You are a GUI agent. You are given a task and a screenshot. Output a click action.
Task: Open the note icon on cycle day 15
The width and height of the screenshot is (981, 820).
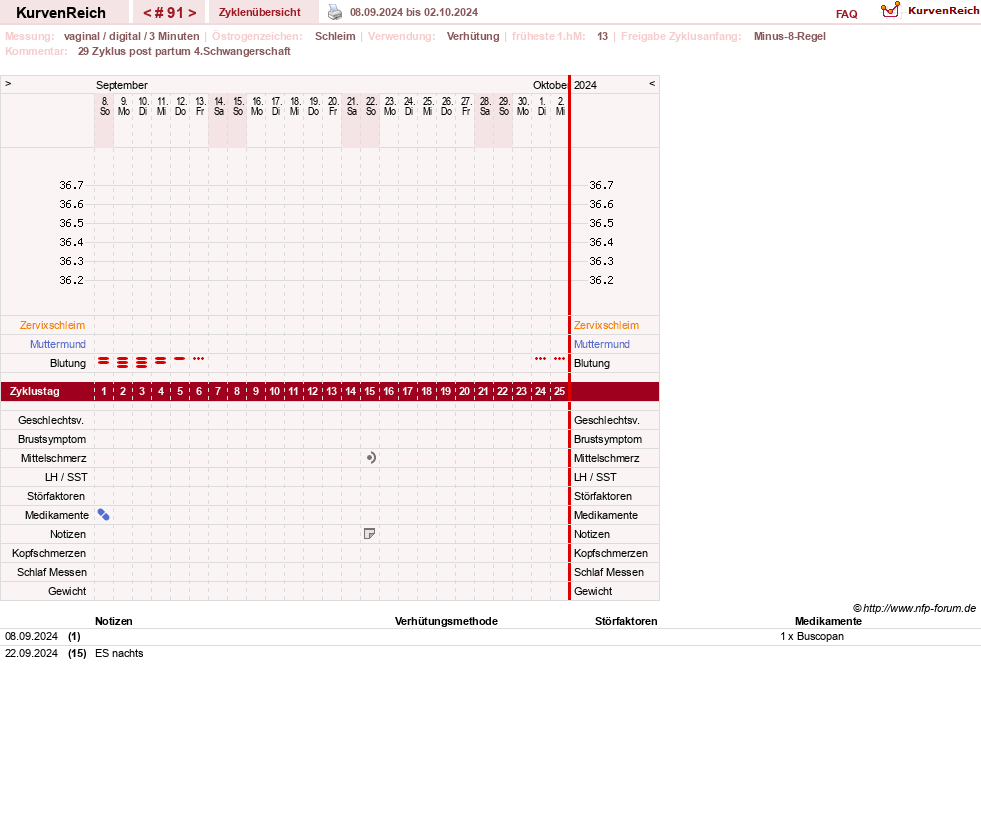[x=369, y=534]
